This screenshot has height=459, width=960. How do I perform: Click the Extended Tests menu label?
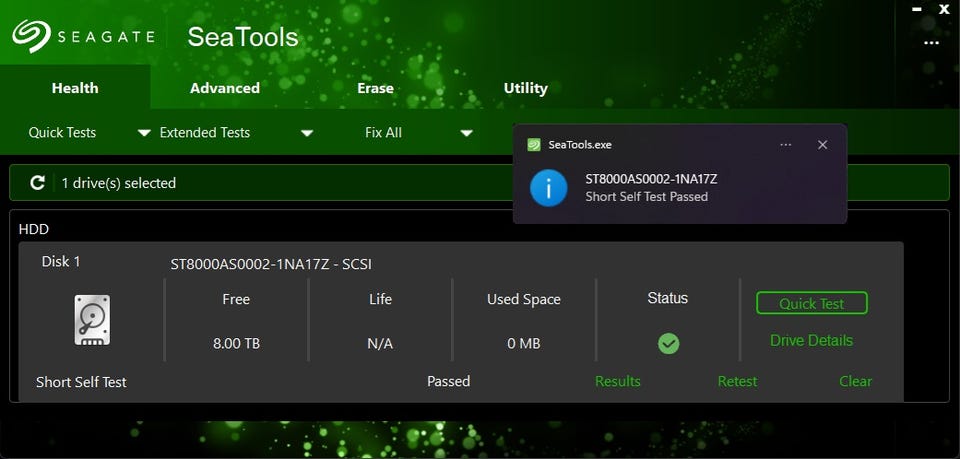tap(204, 132)
